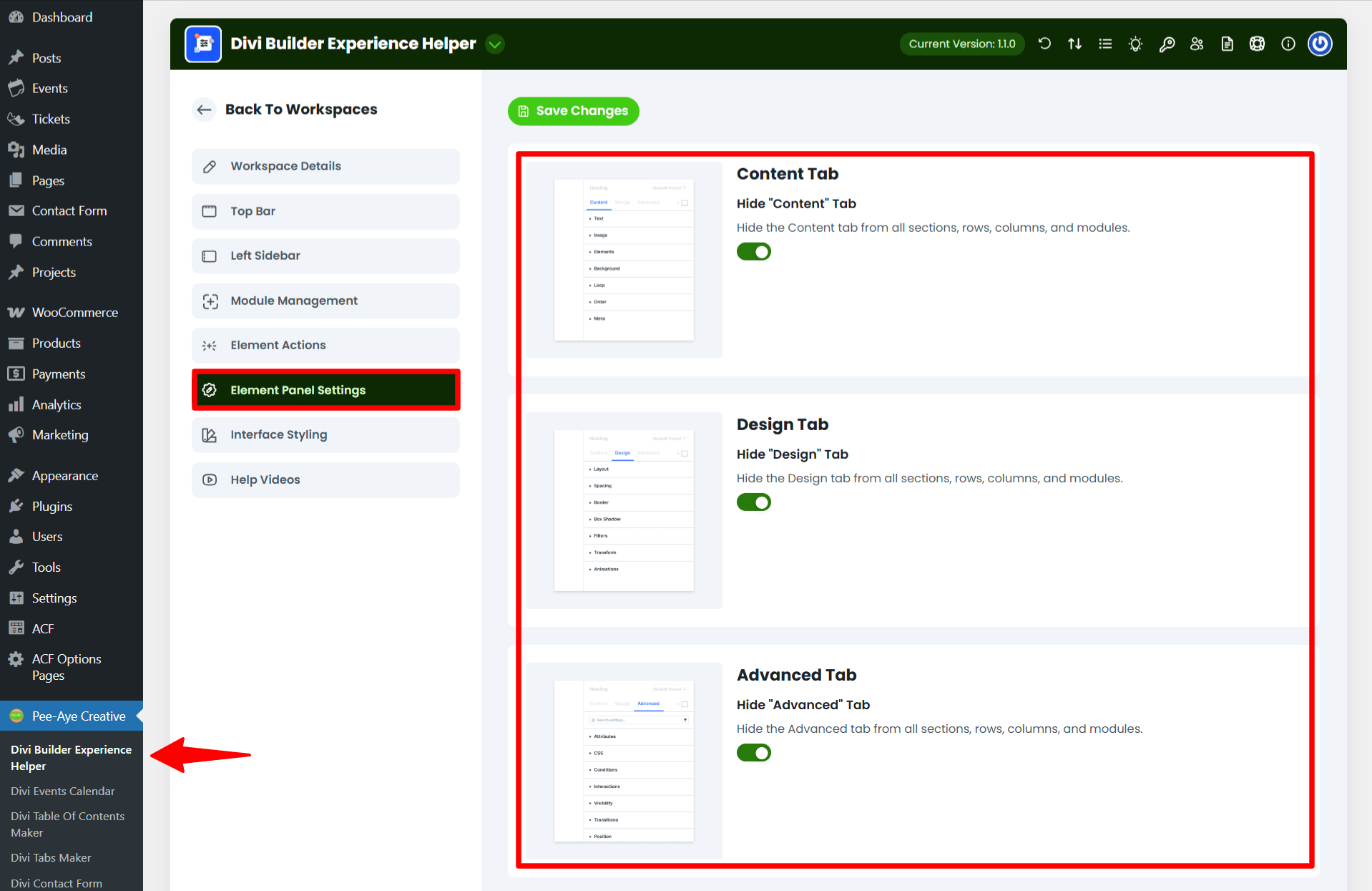Viewport: 1372px width, 891px height.
Task: Open Divi Tabs Maker submenu link
Action: 51,857
